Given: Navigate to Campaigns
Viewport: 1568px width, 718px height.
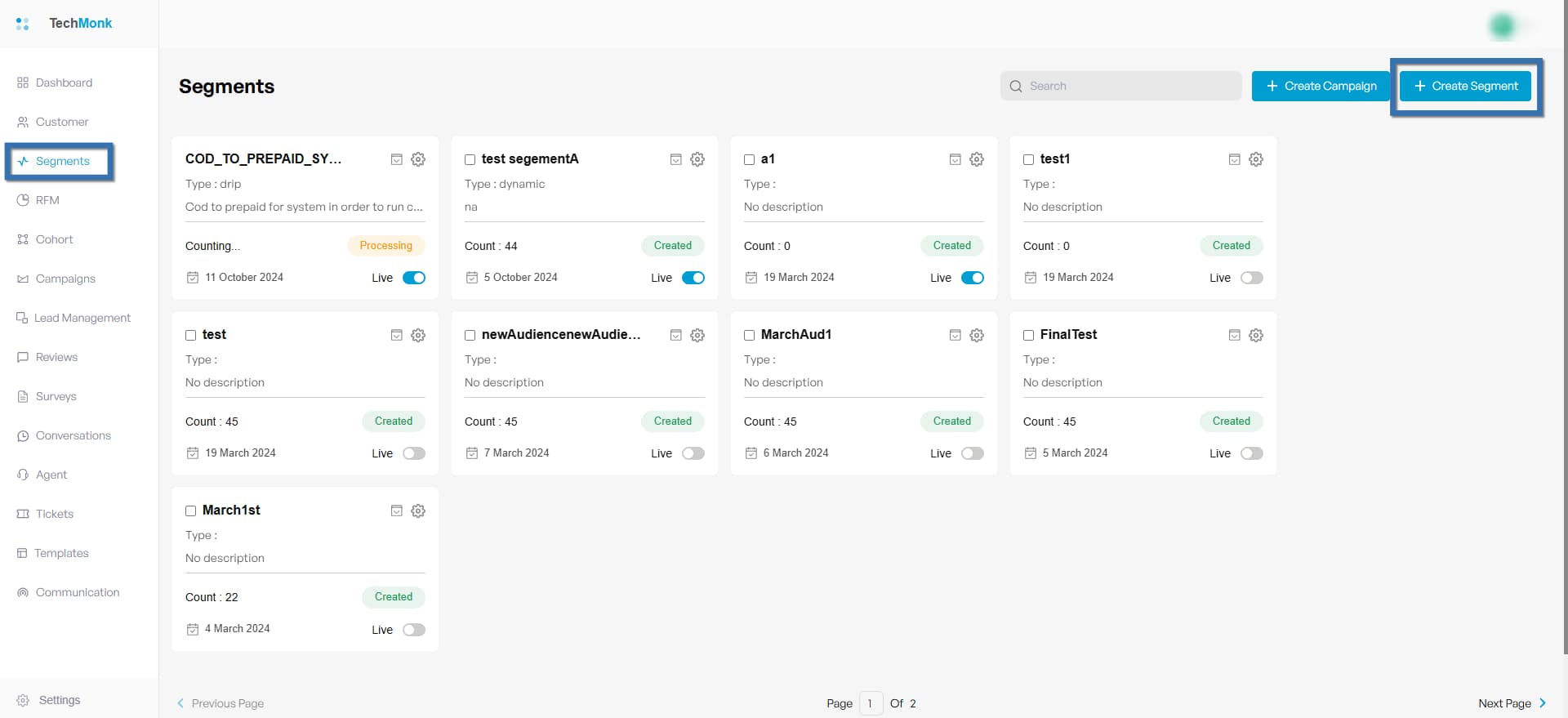Looking at the screenshot, I should [56, 279].
